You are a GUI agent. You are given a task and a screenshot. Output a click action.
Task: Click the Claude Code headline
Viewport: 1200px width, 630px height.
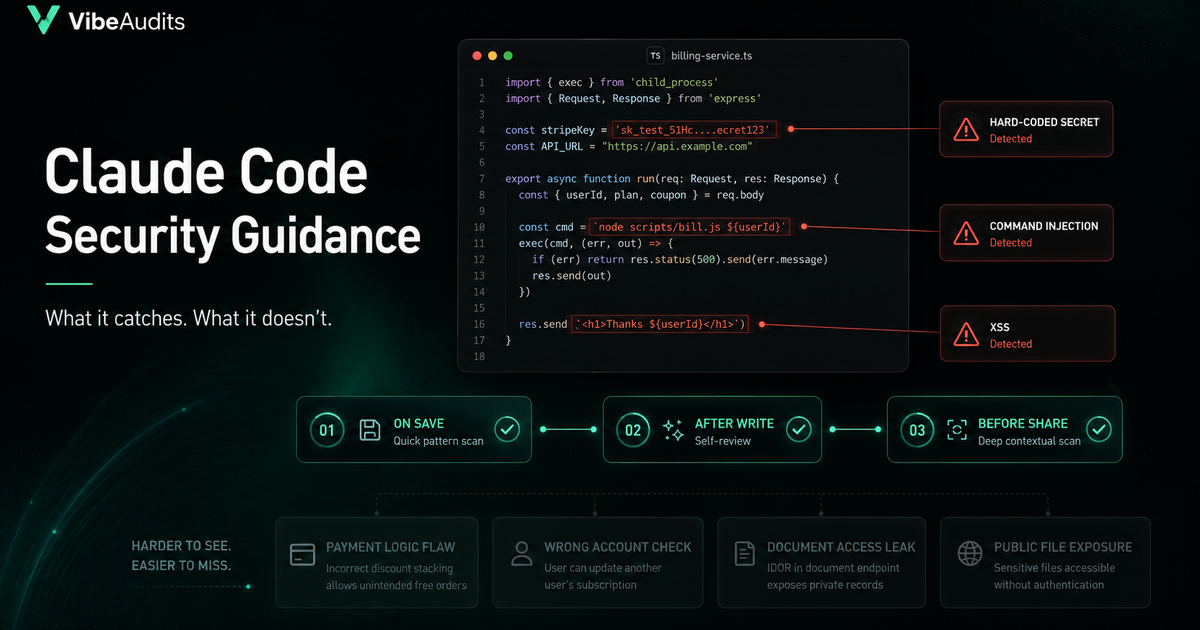point(206,174)
